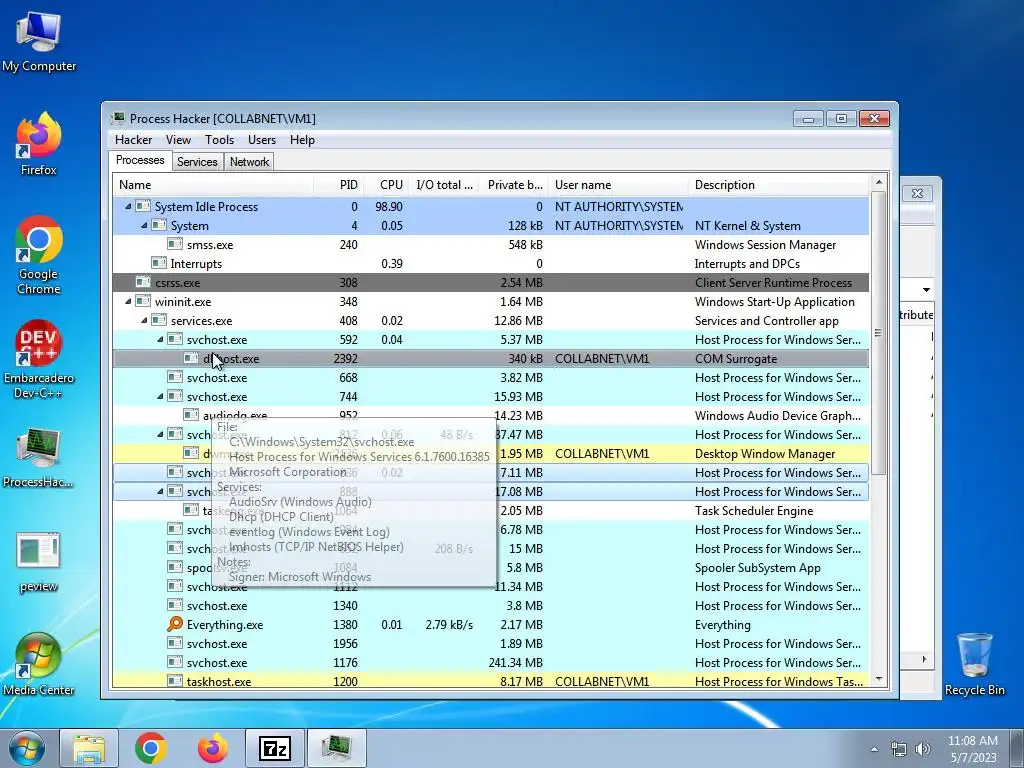Click the smss.exe process icon
This screenshot has height=768, width=1024.
tap(175, 244)
